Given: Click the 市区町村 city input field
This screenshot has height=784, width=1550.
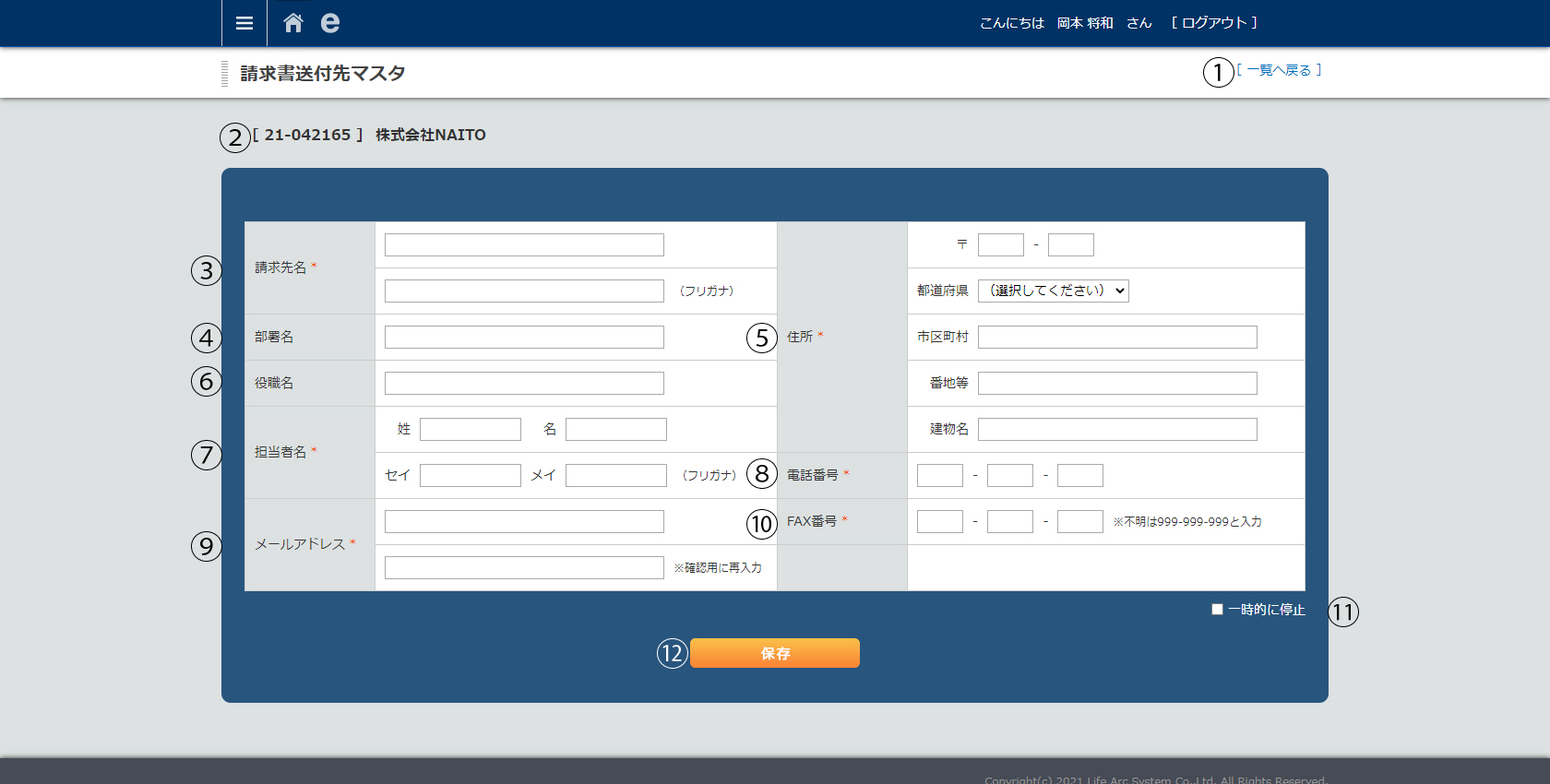Looking at the screenshot, I should pyautogui.click(x=1117, y=337).
